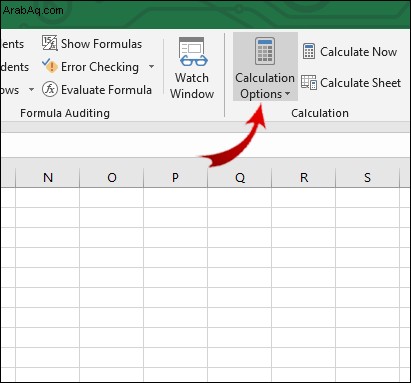Click the Calculation Options calculator icon

[265, 51]
